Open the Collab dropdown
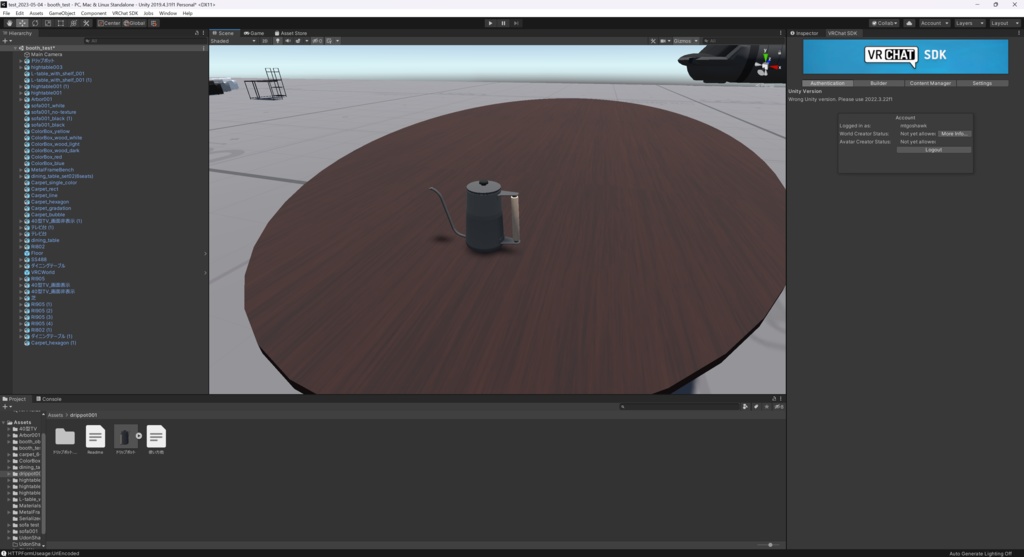This screenshot has height=557, width=1024. (x=884, y=23)
